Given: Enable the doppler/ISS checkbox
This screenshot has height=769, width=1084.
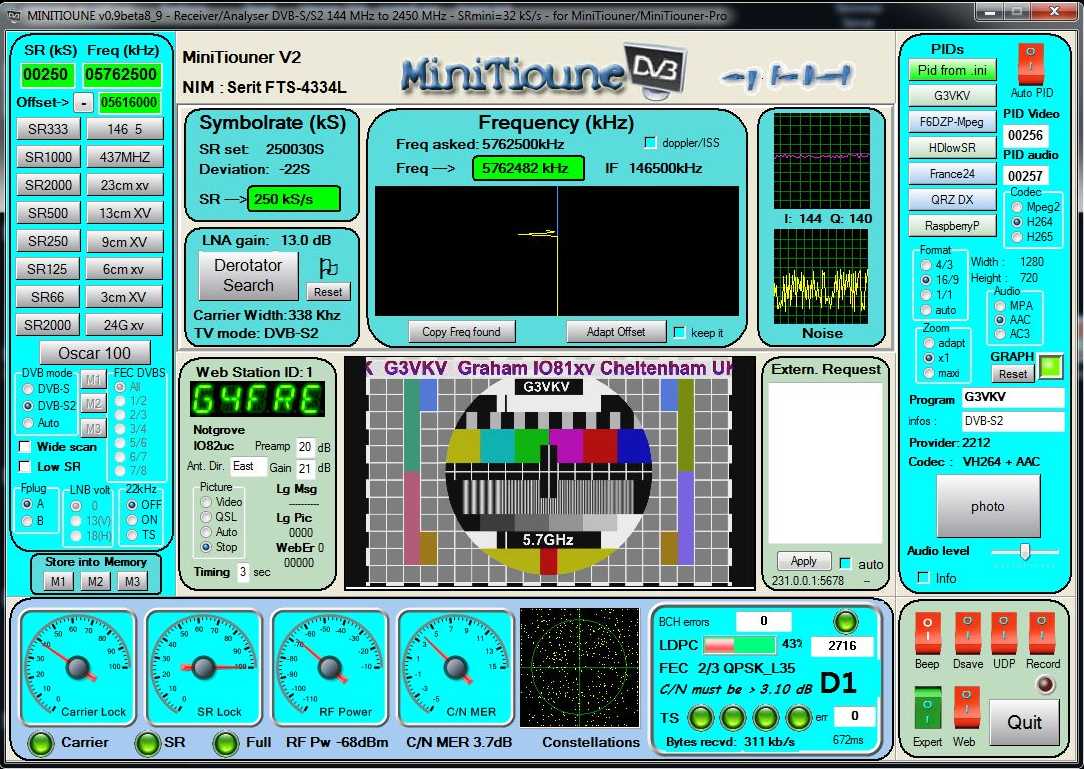Looking at the screenshot, I should 650,142.
